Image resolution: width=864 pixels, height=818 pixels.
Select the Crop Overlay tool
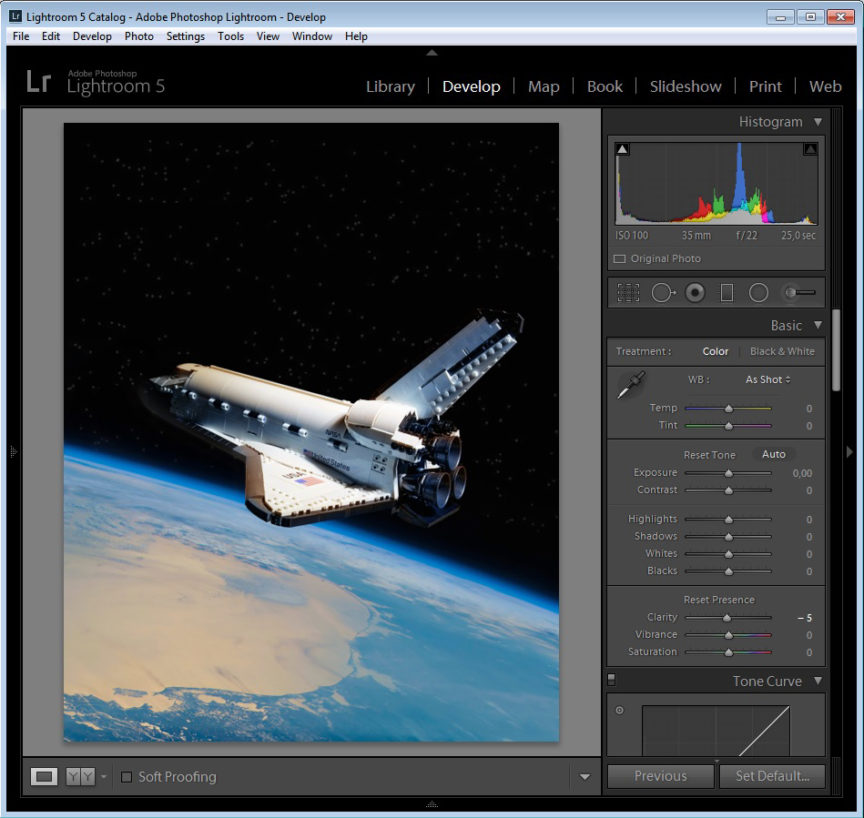628,293
